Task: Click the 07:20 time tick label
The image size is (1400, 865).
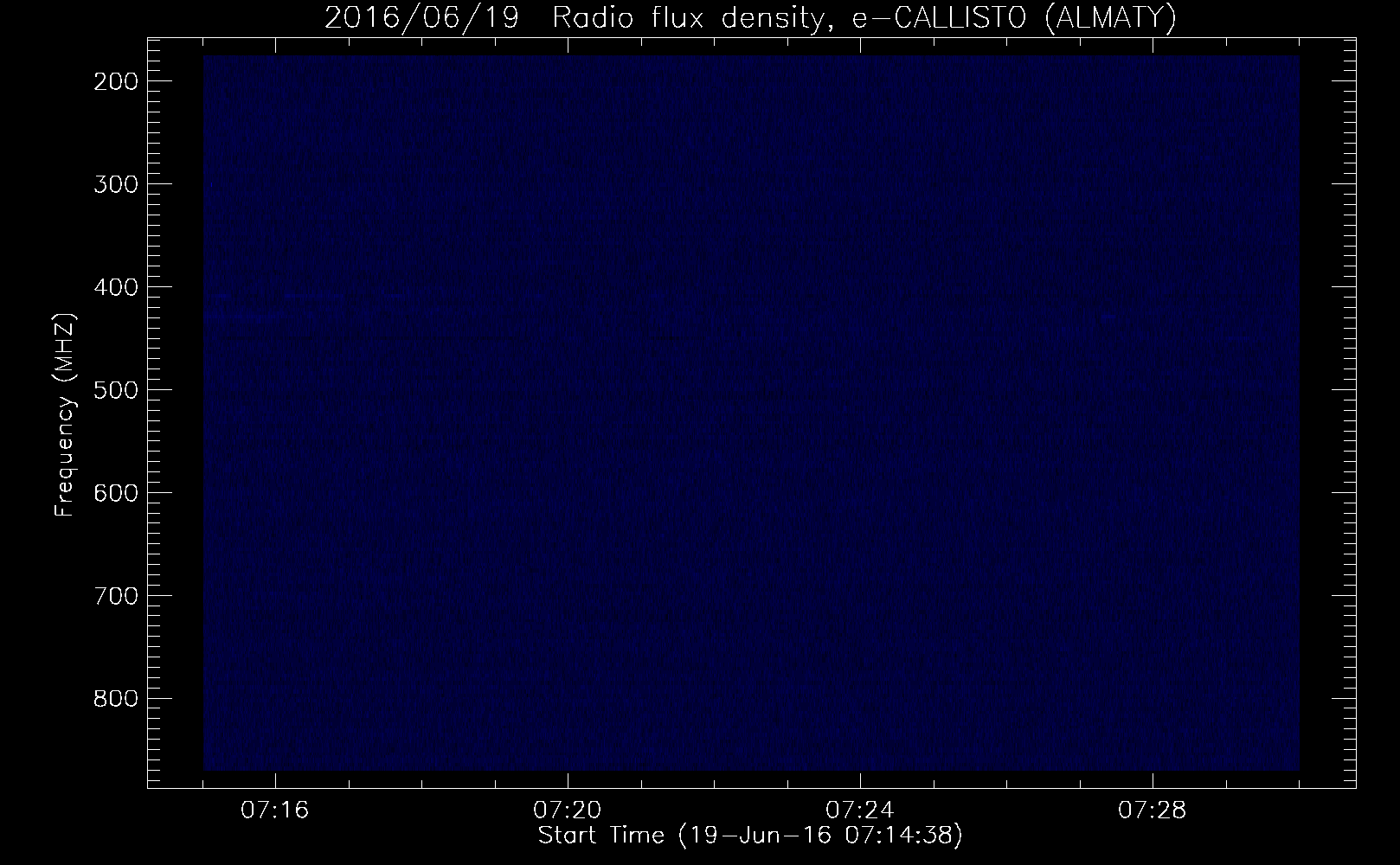Action: coord(568,811)
